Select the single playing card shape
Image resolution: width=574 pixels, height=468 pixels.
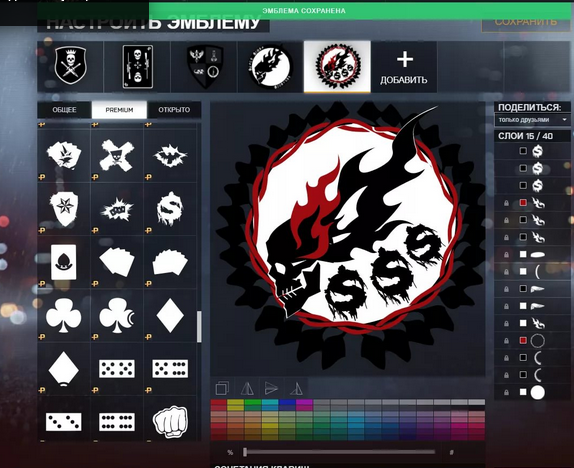[64, 262]
